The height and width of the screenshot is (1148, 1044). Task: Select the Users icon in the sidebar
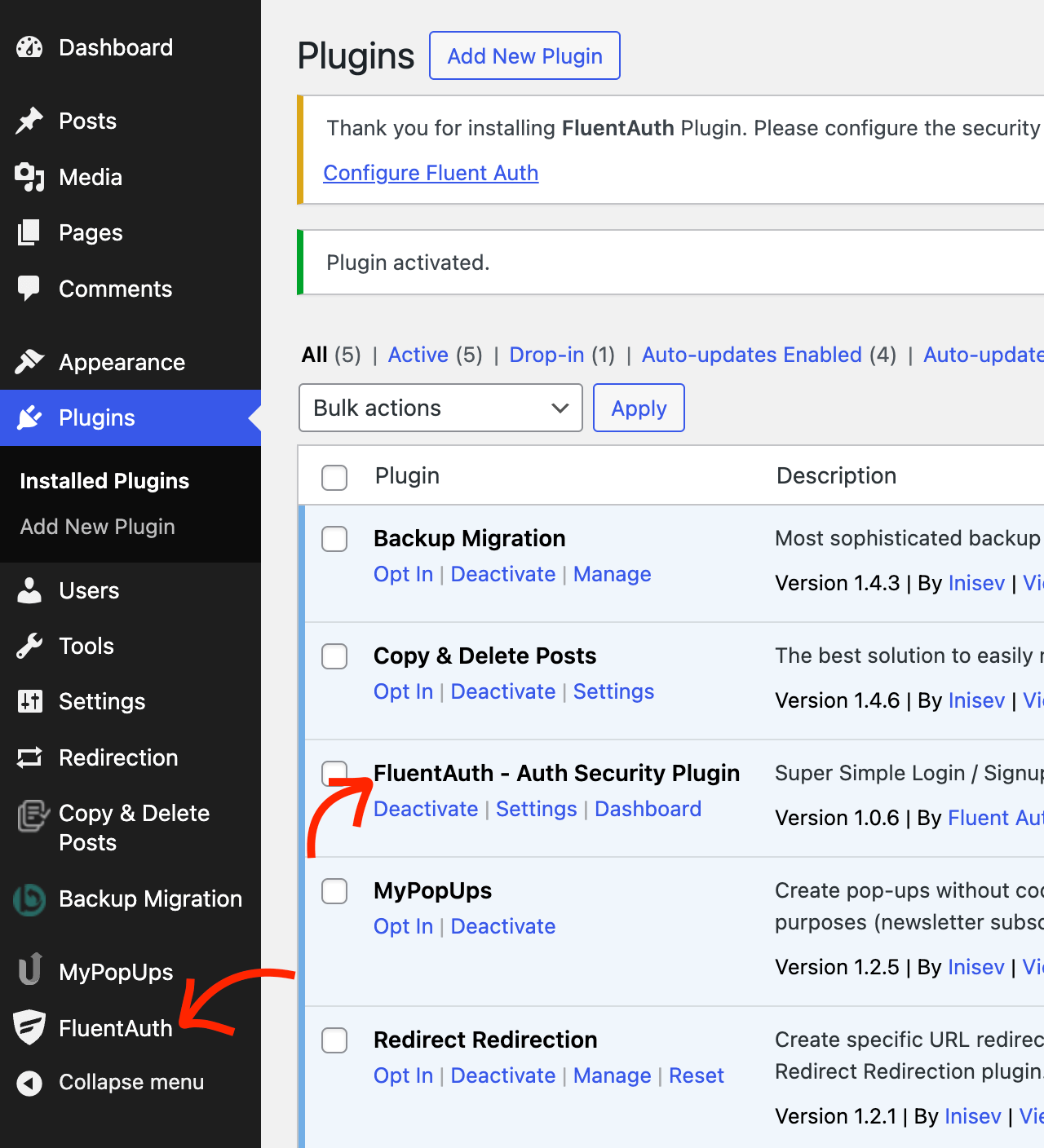click(x=29, y=590)
